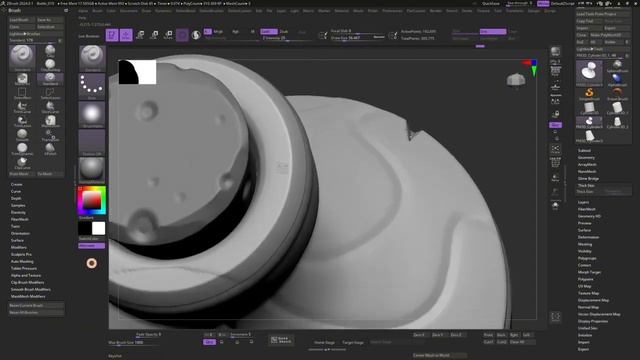Expand the Masking subpalette
Viewport: 640px width, 360px height.
[x=585, y=244]
